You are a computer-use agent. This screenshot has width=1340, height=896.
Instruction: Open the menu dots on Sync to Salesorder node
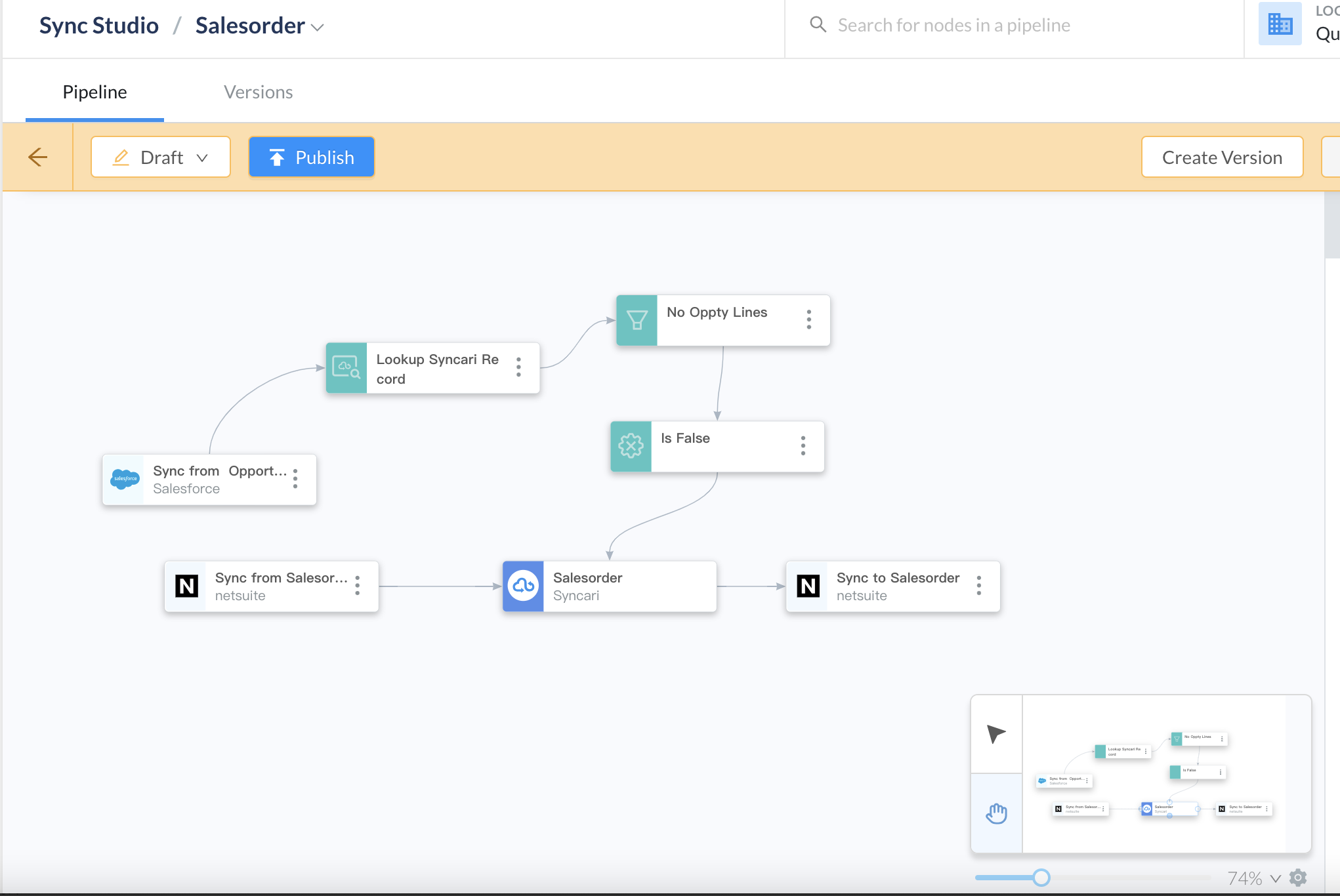[x=978, y=585]
